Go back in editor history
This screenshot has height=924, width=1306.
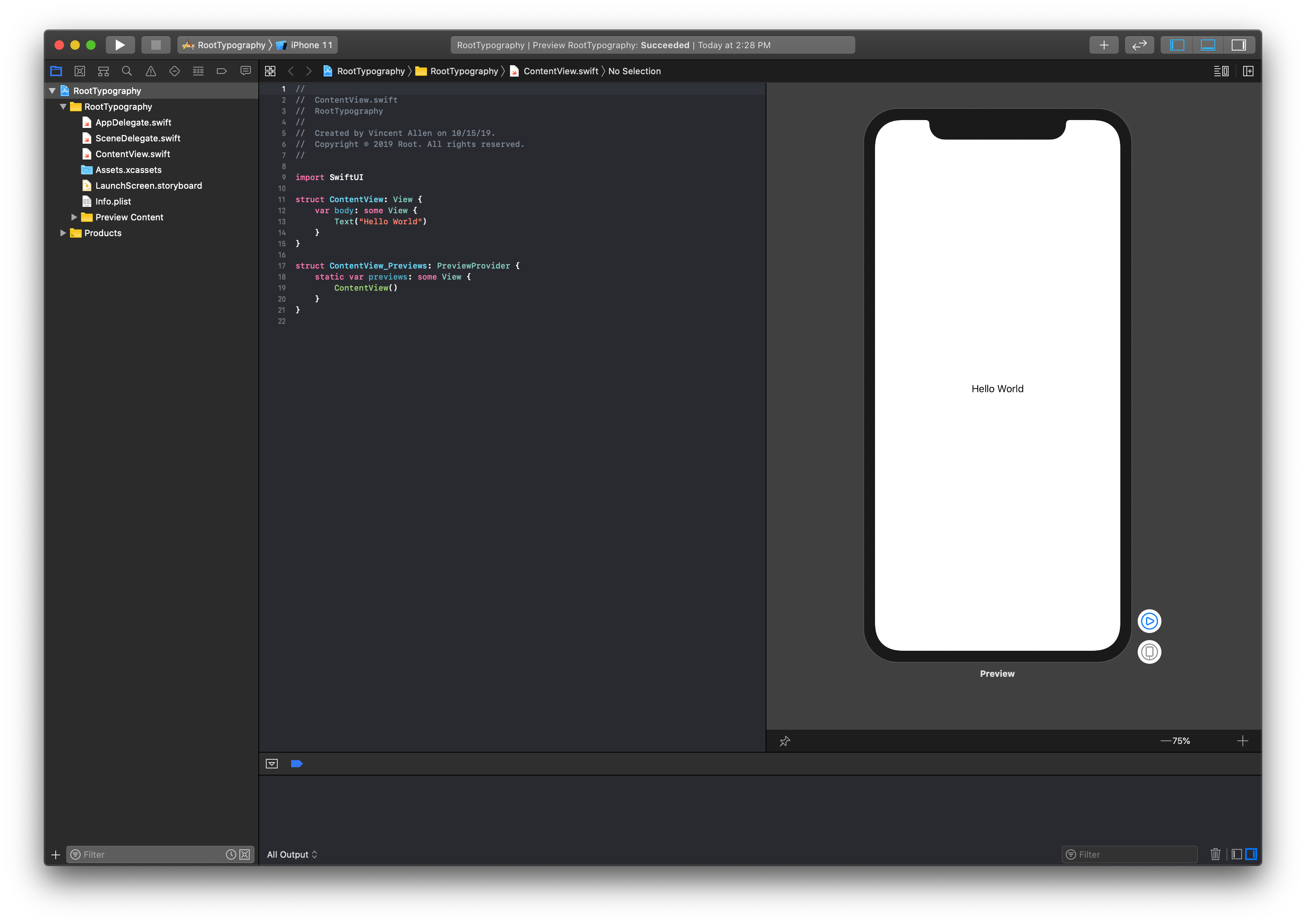[x=291, y=71]
